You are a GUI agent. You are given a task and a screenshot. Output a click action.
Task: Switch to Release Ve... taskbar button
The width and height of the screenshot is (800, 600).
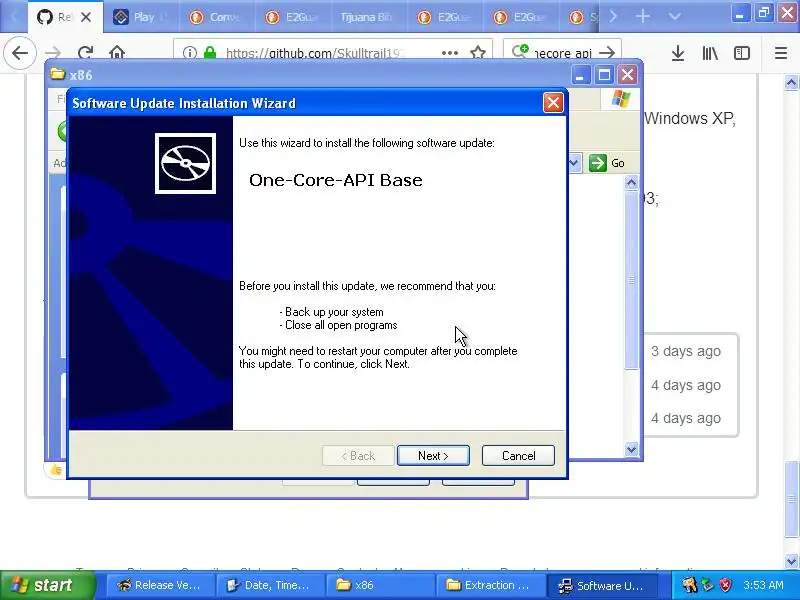click(160, 585)
